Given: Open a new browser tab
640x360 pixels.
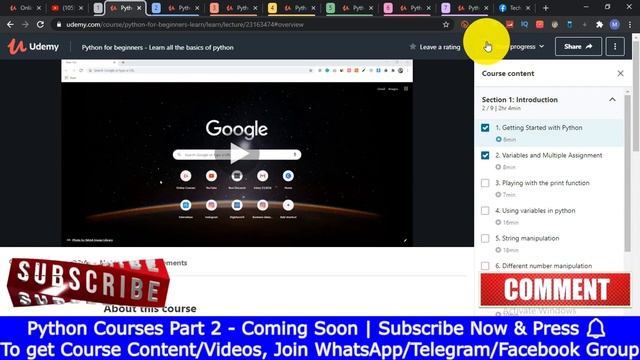Looking at the screenshot, I should click(545, 8).
